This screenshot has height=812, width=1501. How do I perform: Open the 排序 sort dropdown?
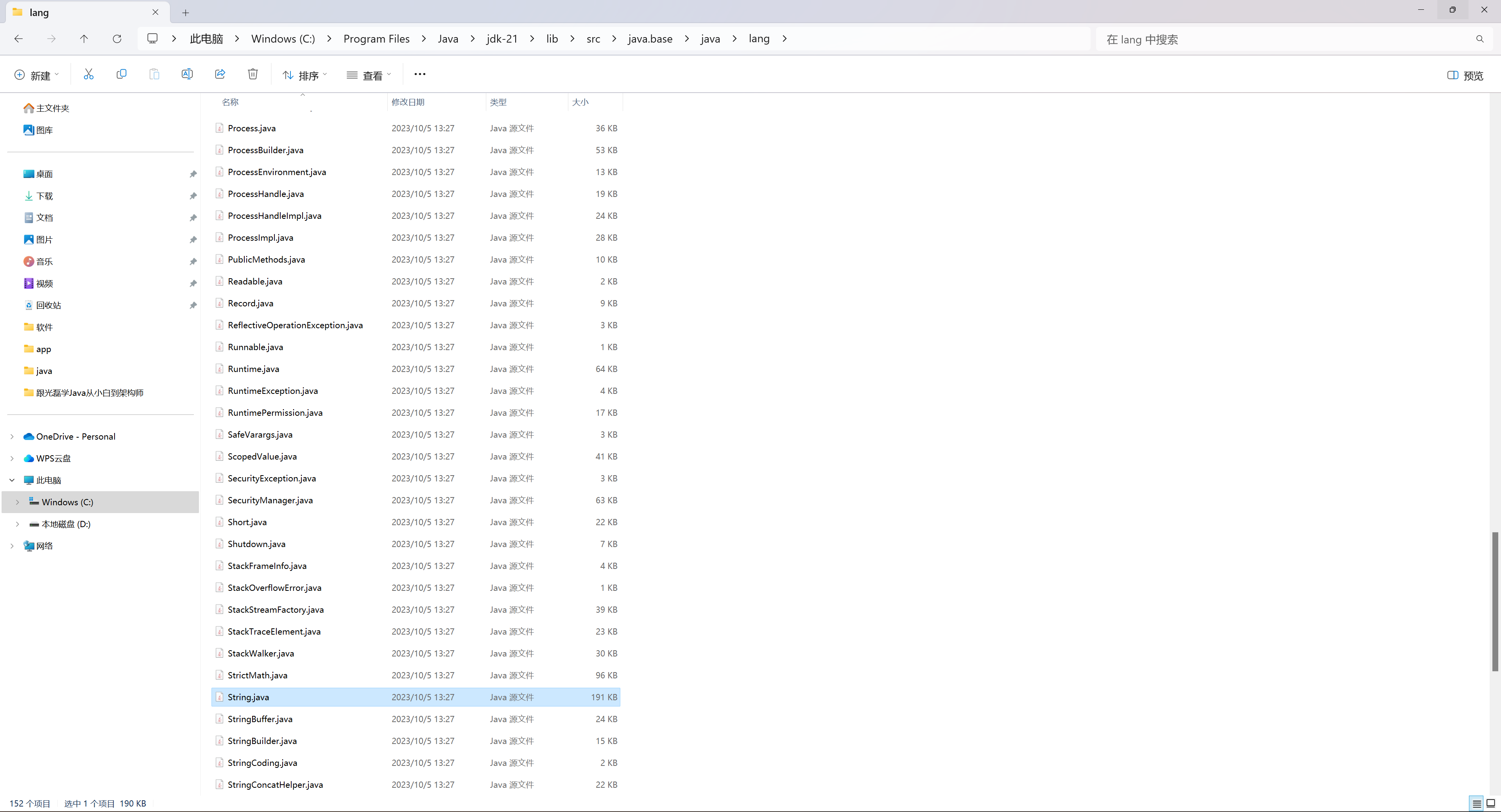305,75
